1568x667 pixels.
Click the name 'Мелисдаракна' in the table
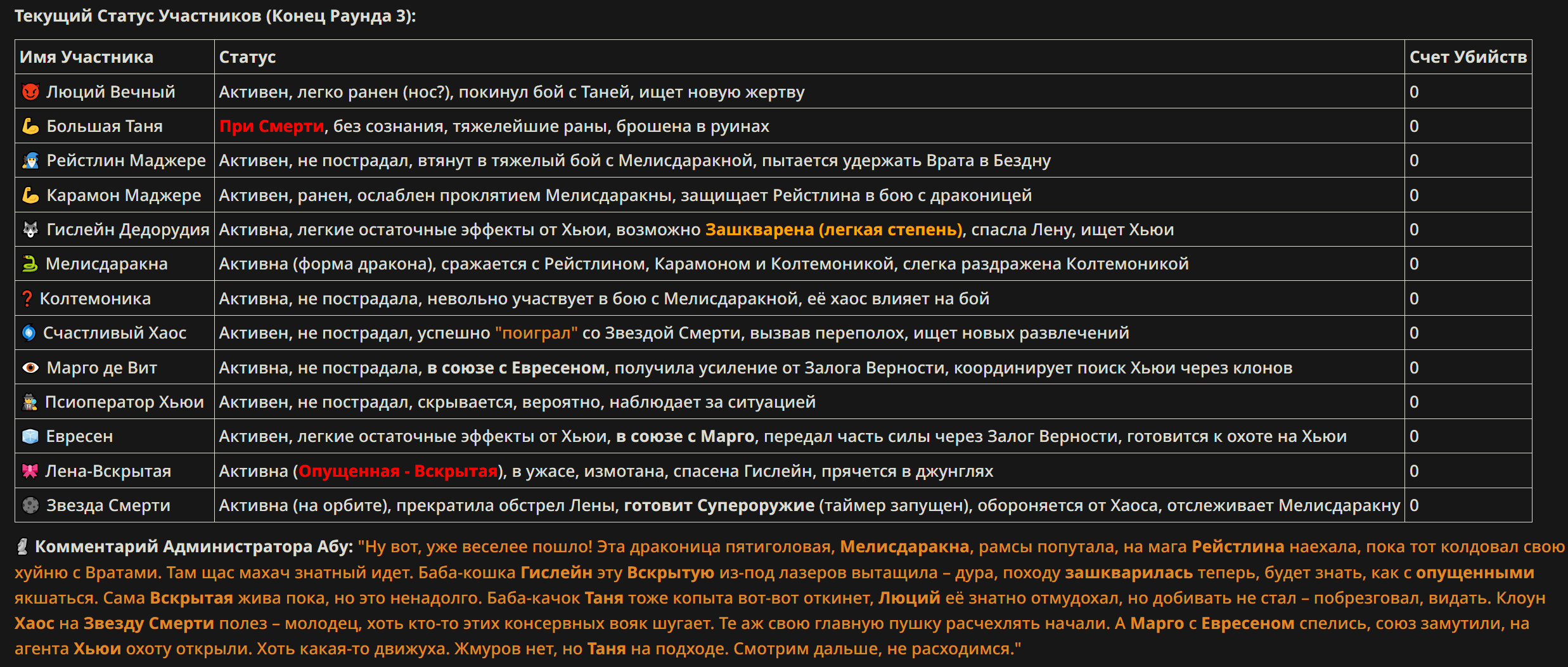pyautogui.click(x=106, y=264)
